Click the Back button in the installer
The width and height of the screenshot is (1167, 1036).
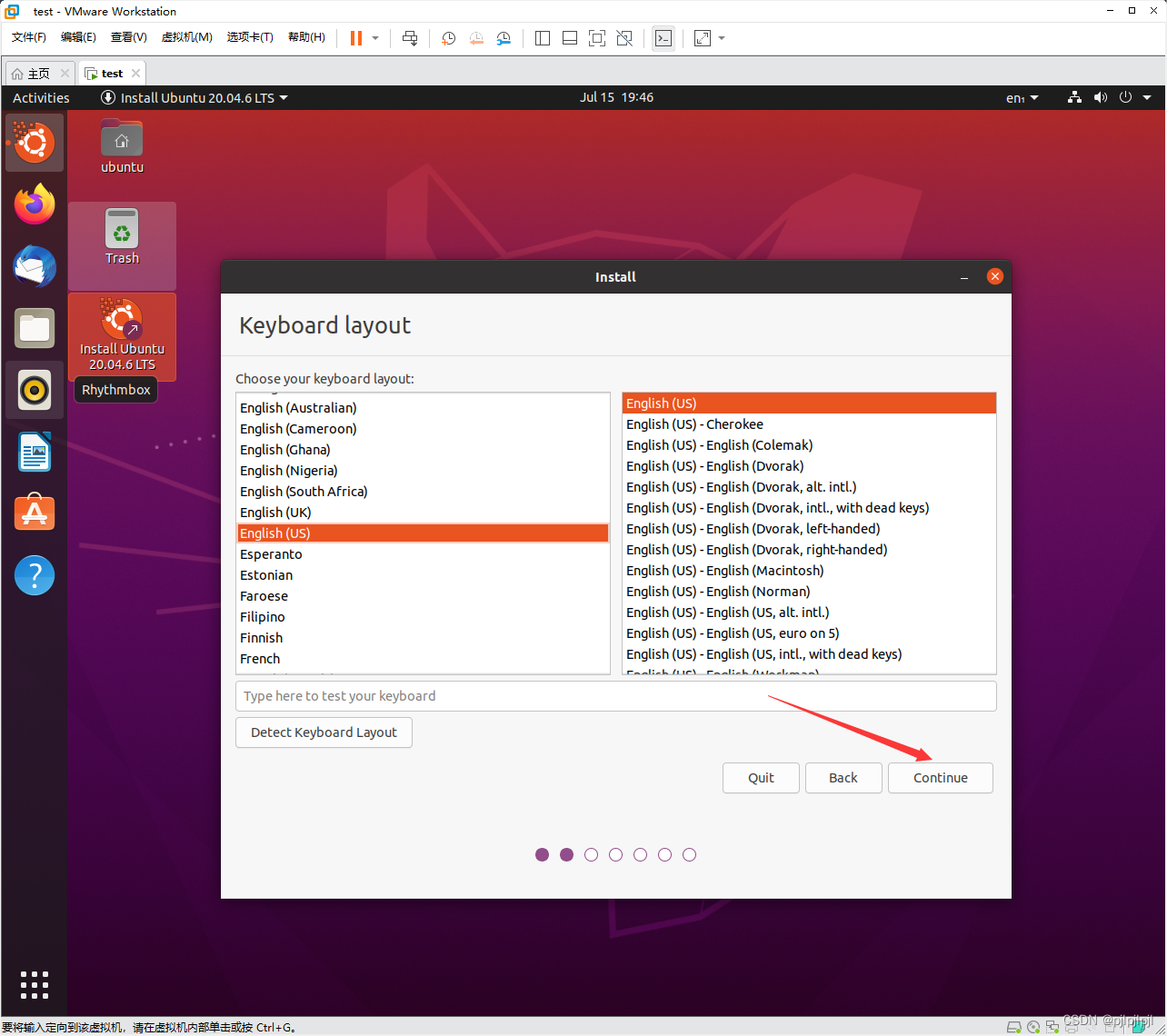click(x=843, y=778)
